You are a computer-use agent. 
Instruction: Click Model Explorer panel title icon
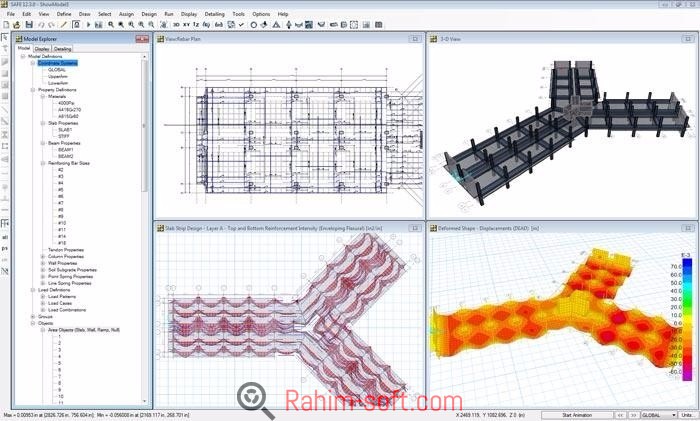tap(19, 39)
